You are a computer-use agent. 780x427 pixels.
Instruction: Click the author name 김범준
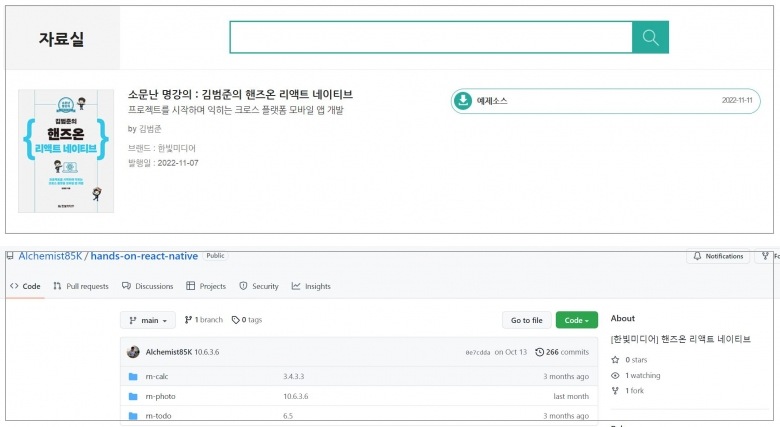(x=150, y=129)
